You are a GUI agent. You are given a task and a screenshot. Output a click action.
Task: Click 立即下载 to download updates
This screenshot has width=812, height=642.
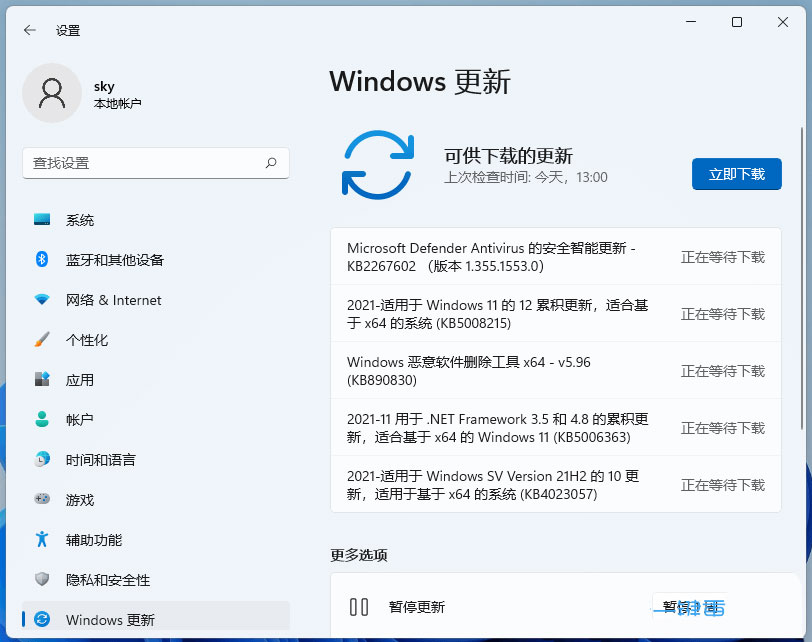coord(737,173)
